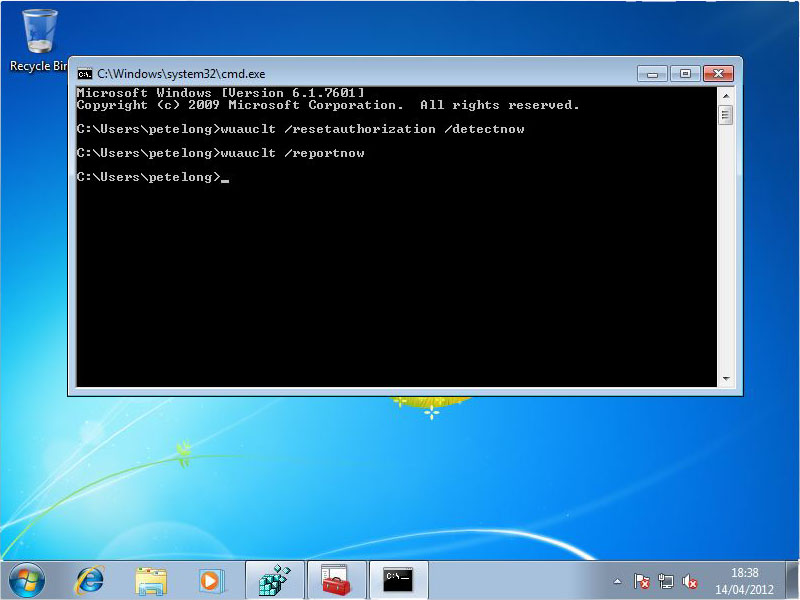This screenshot has width=800, height=600.
Task: Open the Windows Start orb
Action: pyautogui.click(x=27, y=581)
